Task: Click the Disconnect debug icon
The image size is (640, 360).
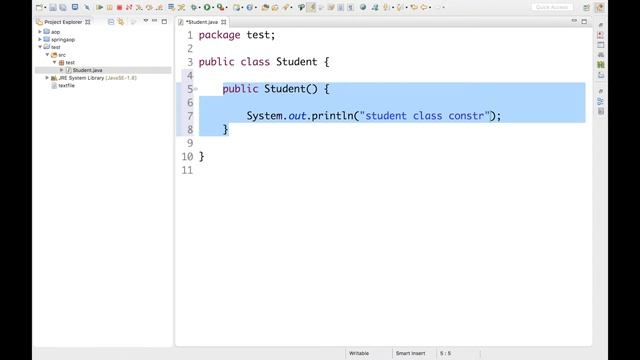Action: point(129,7)
